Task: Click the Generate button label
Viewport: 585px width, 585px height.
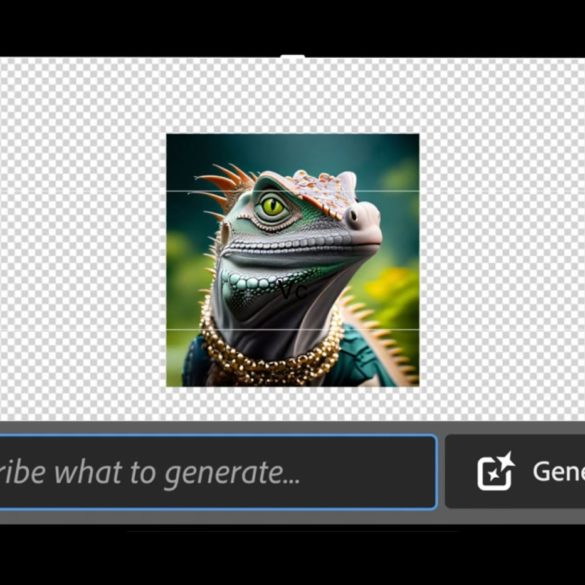Action: click(559, 472)
